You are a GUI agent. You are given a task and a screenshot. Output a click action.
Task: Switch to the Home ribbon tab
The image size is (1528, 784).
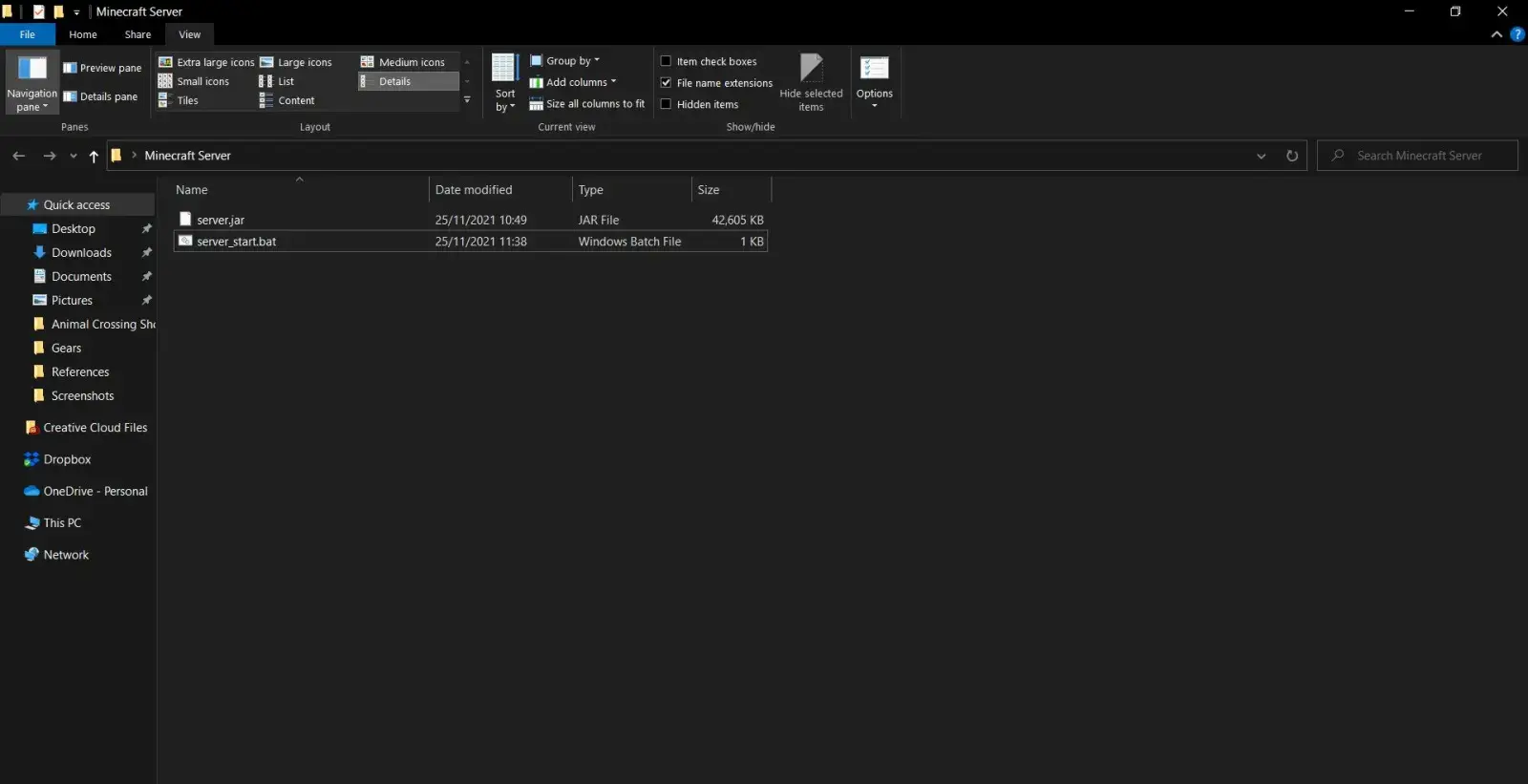[x=83, y=34]
